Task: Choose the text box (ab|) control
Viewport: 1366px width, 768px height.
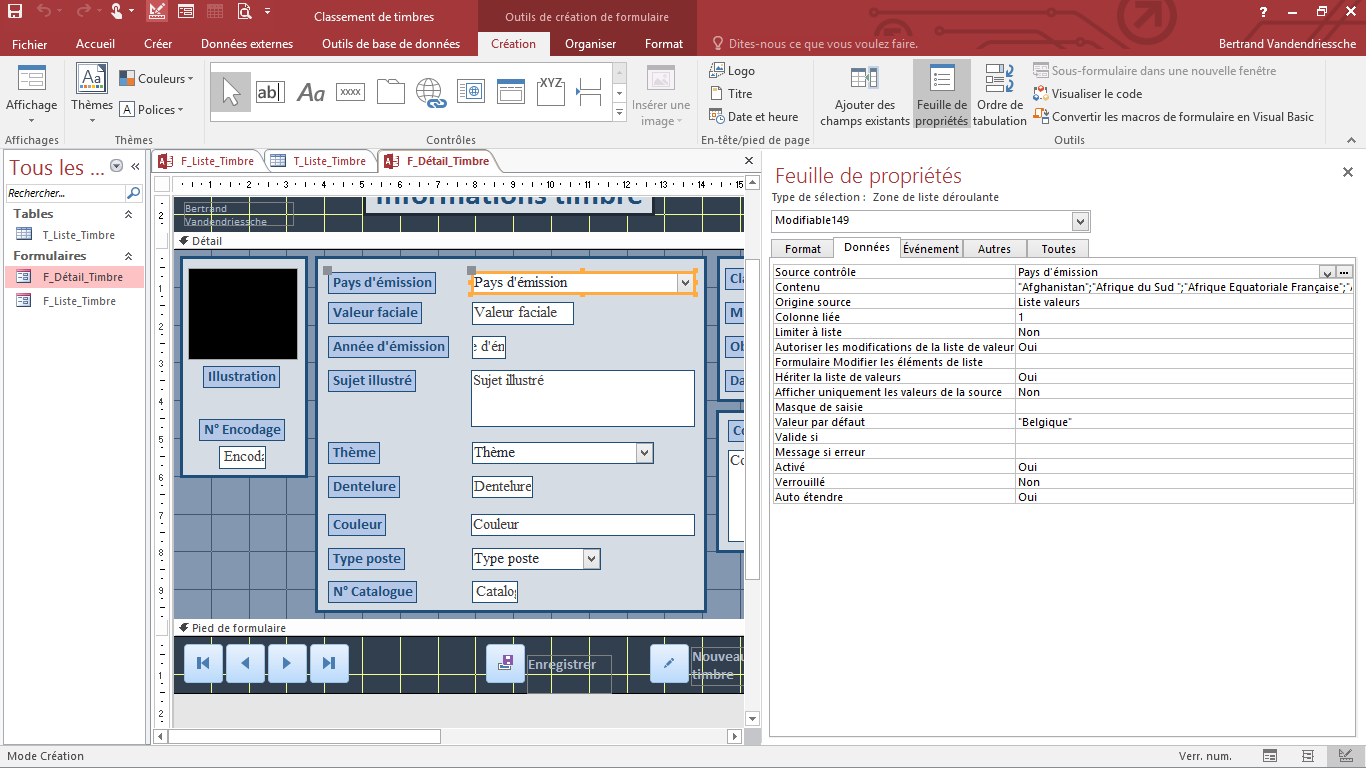Action: [270, 92]
